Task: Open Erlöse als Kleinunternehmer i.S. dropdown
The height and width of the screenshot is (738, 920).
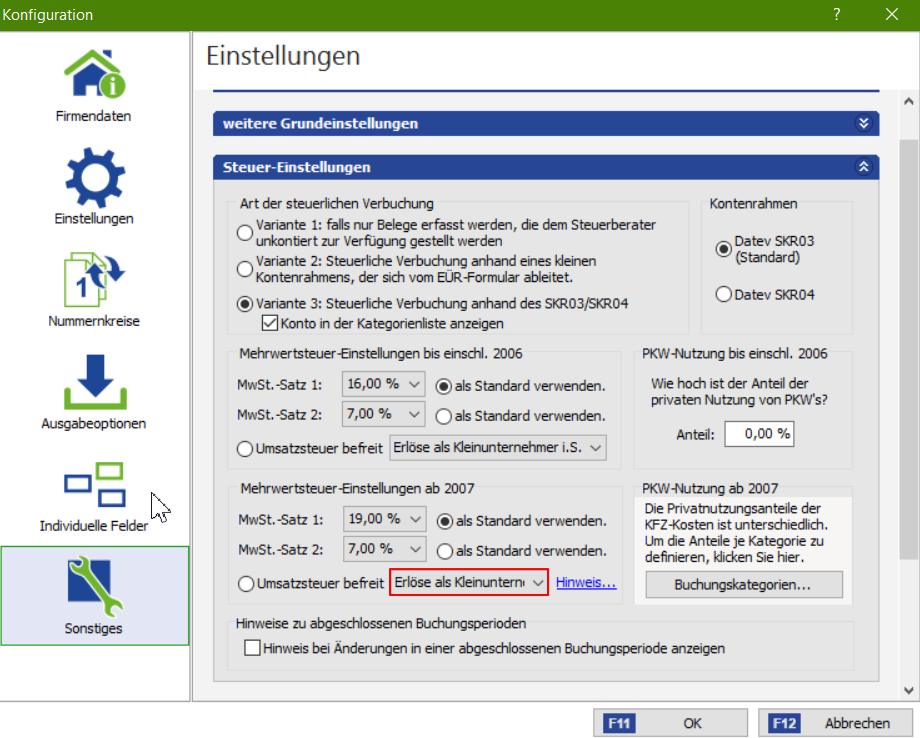Action: click(498, 448)
